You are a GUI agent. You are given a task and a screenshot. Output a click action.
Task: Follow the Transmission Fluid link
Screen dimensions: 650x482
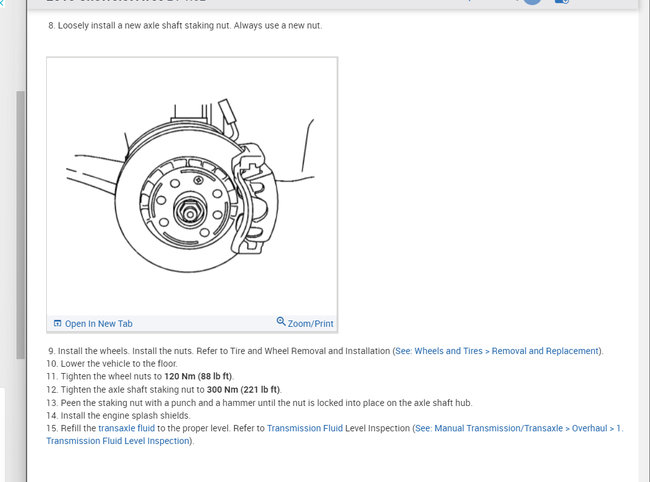[305, 428]
